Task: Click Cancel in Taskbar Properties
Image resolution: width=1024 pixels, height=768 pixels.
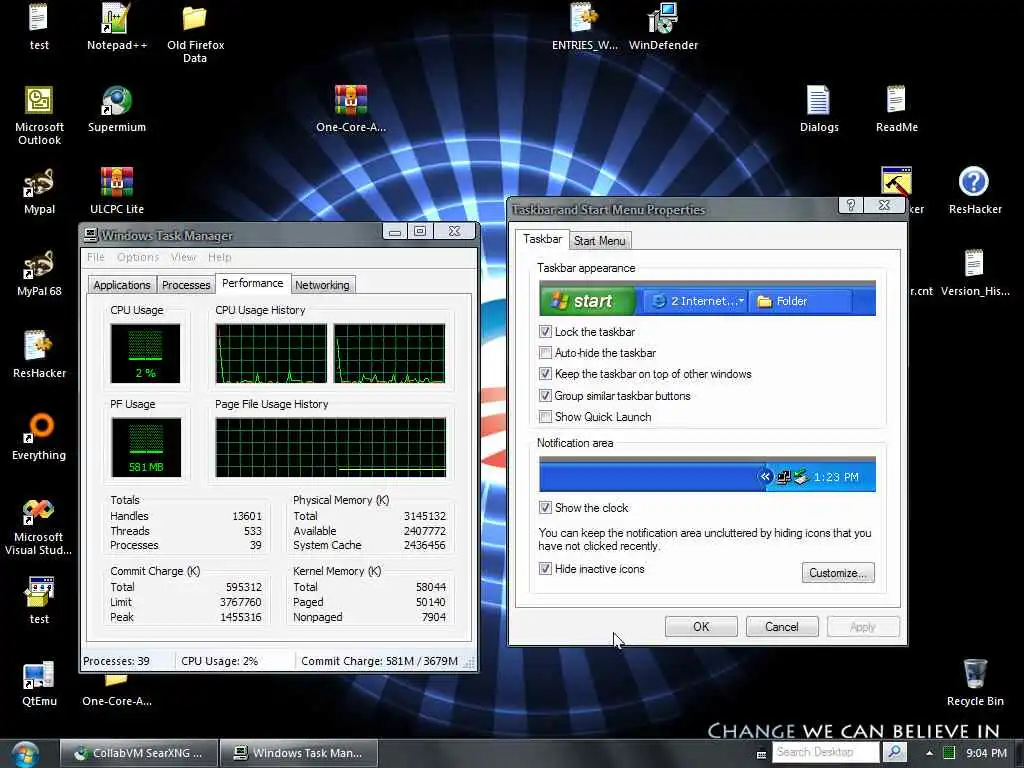Action: point(782,626)
